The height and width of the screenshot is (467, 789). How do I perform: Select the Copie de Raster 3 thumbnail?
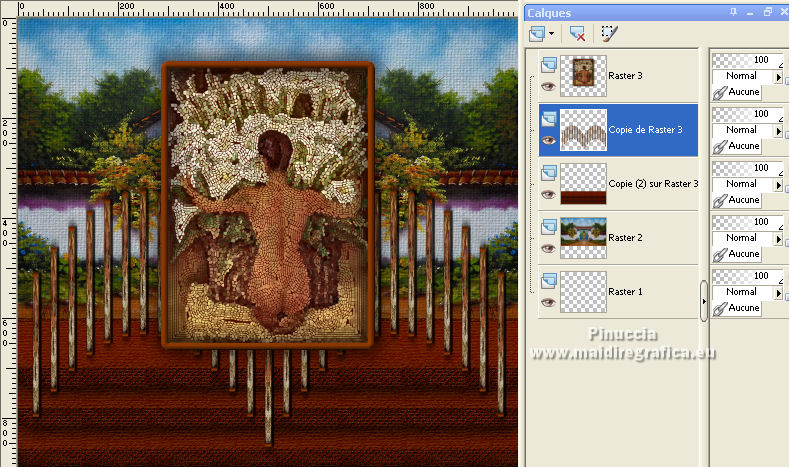point(583,130)
